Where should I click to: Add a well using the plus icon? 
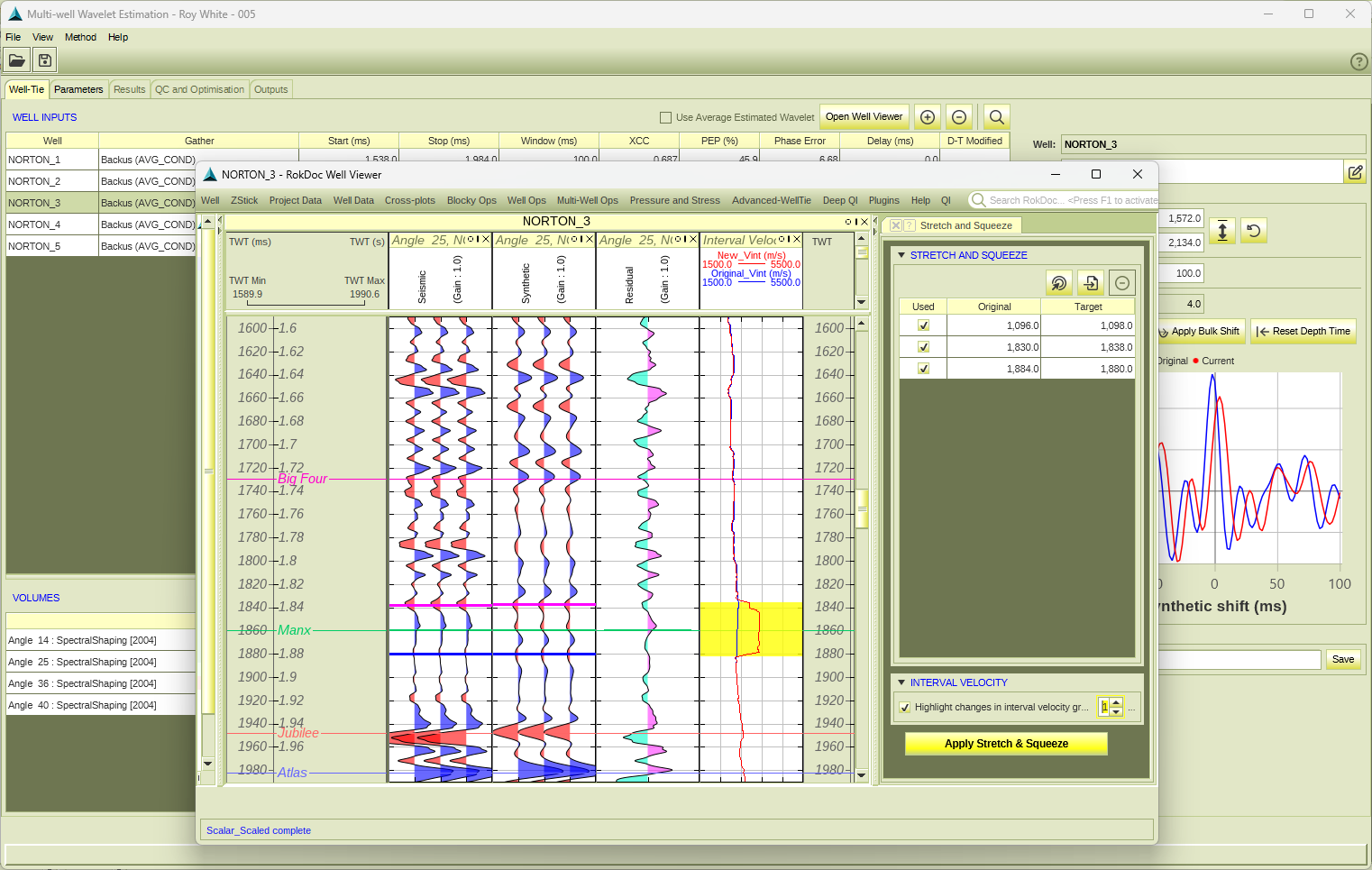pos(928,116)
